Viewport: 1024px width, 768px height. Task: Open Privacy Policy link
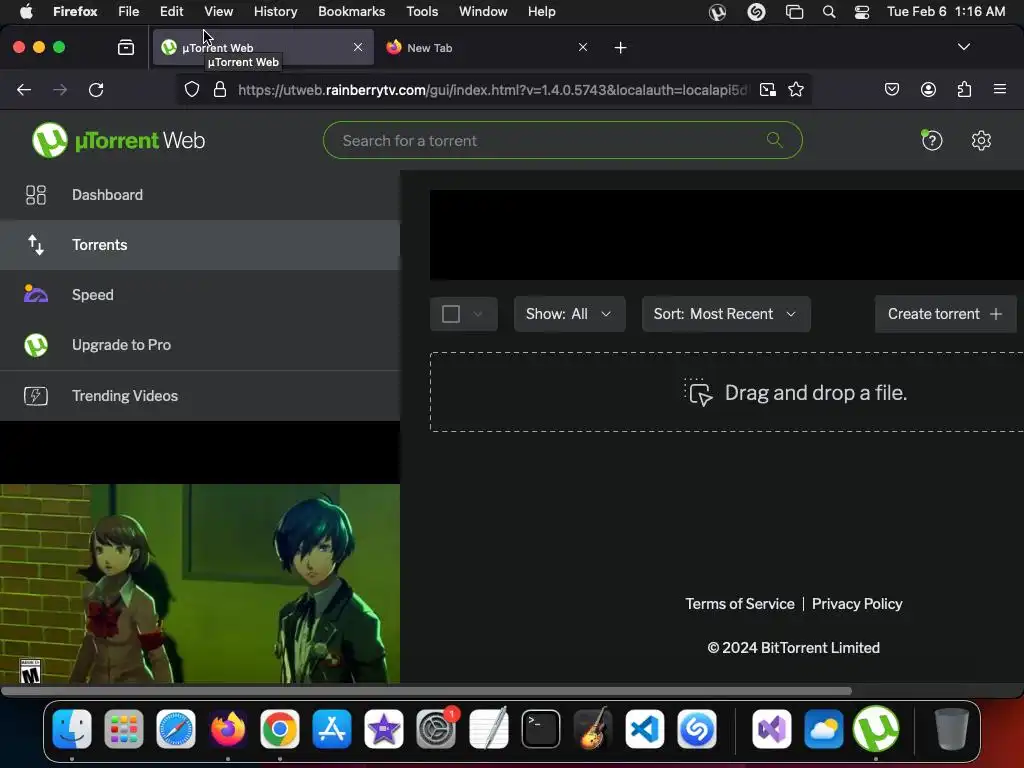(857, 604)
